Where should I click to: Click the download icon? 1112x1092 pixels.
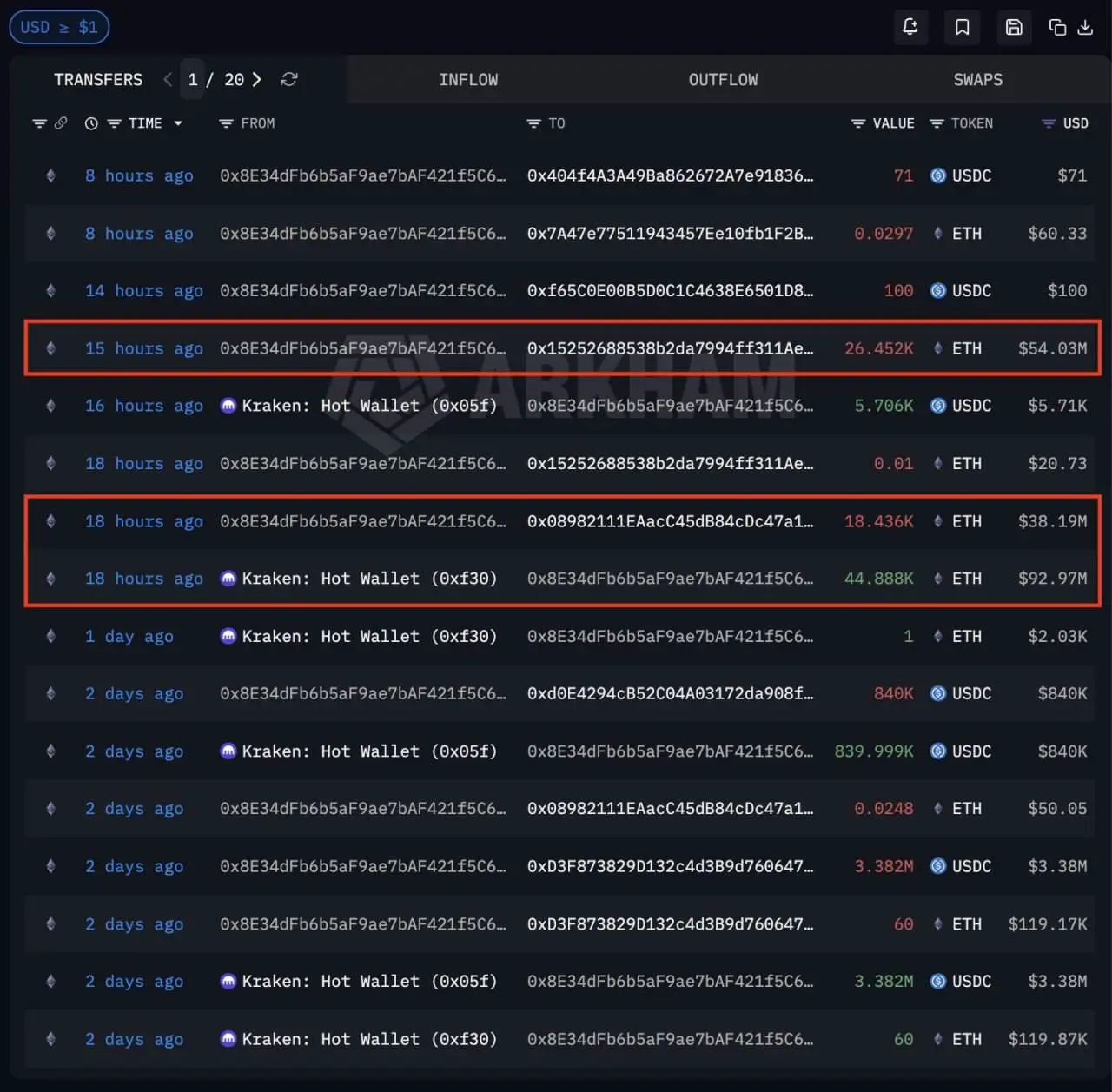coord(1085,27)
